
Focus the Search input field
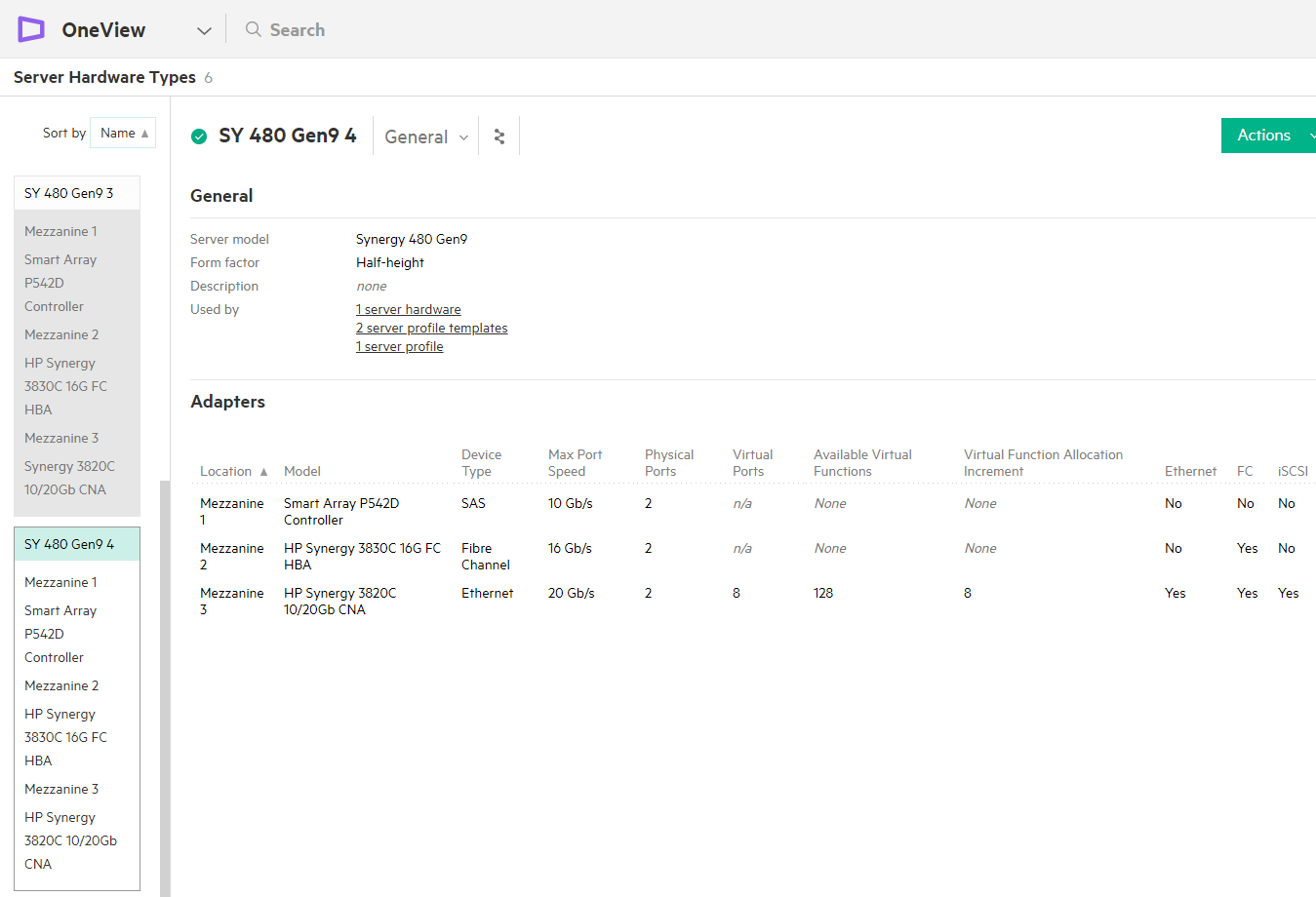coord(298,30)
